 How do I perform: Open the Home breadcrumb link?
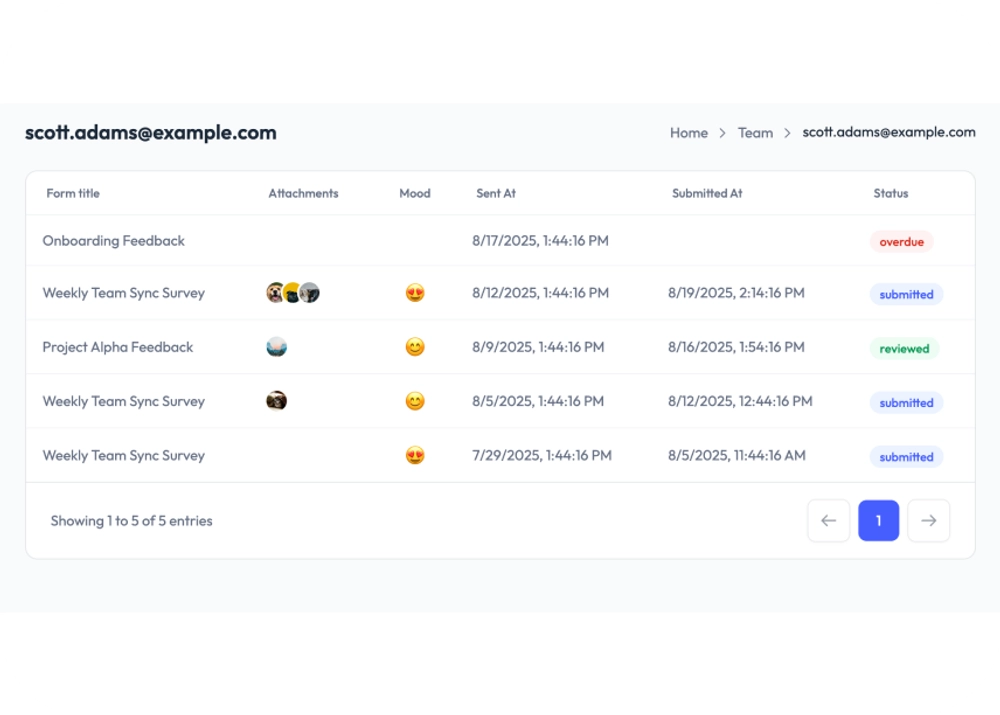[x=689, y=133]
